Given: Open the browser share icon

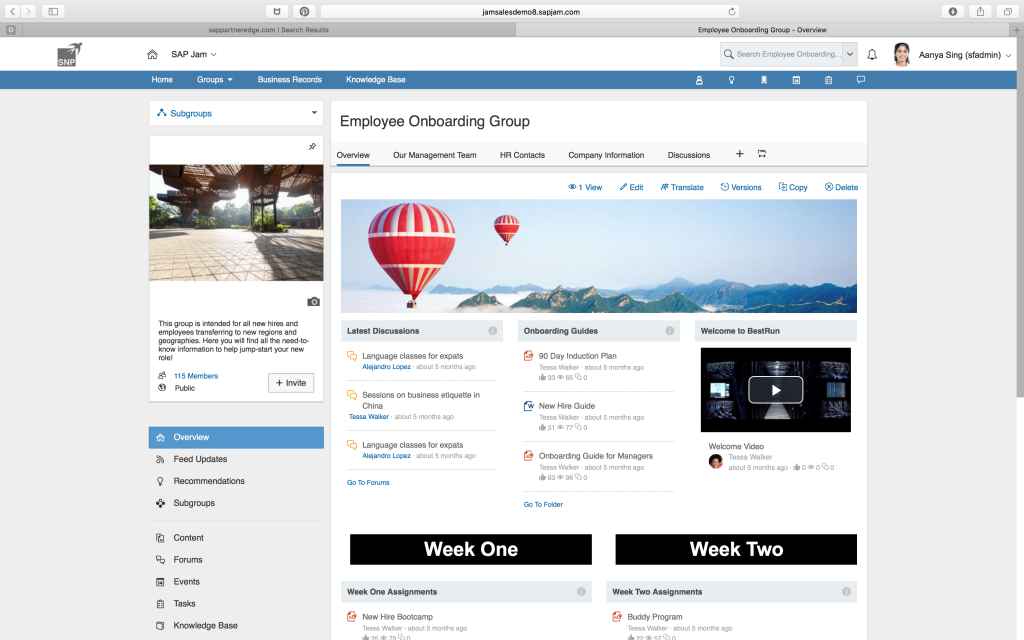Looking at the screenshot, I should click(980, 11).
